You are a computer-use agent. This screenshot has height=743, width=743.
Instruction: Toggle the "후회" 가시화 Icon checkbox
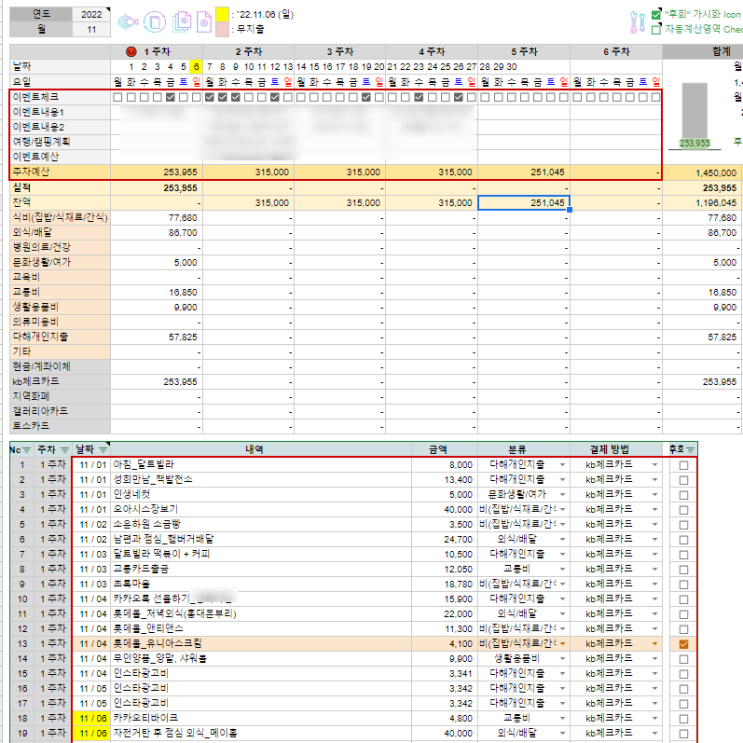point(656,15)
